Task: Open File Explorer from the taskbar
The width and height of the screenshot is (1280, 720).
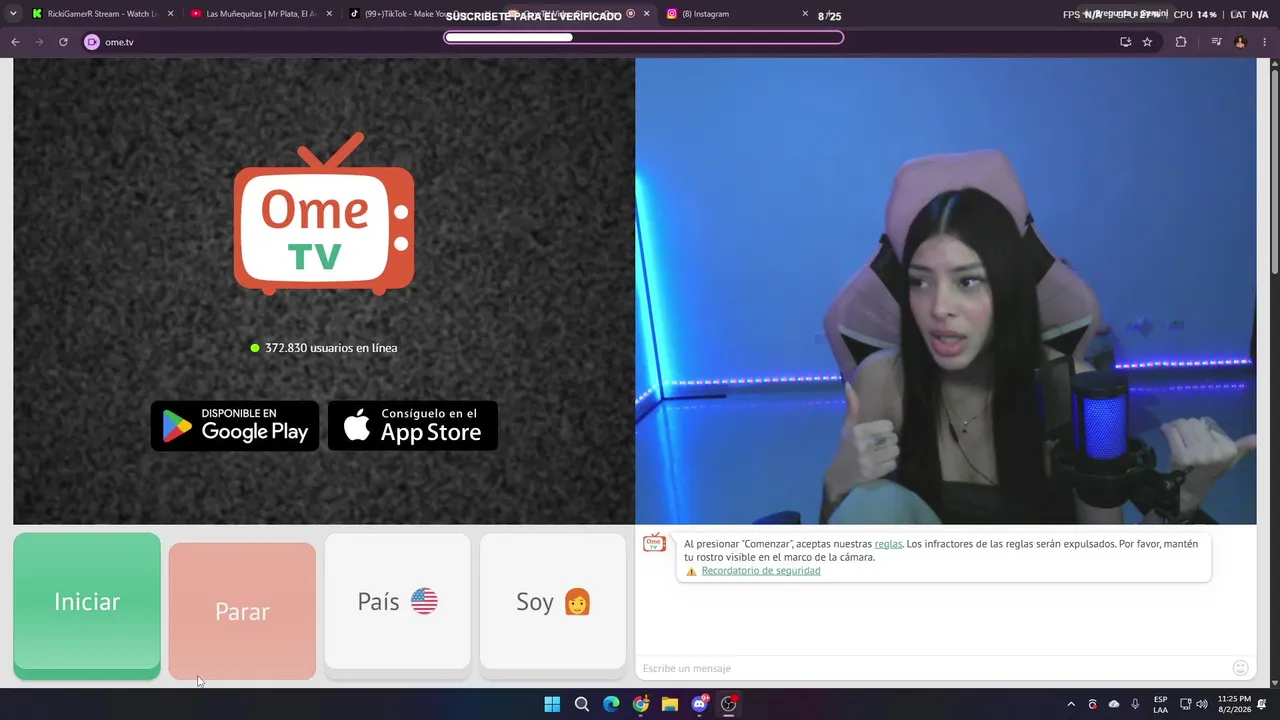Action: (x=670, y=704)
